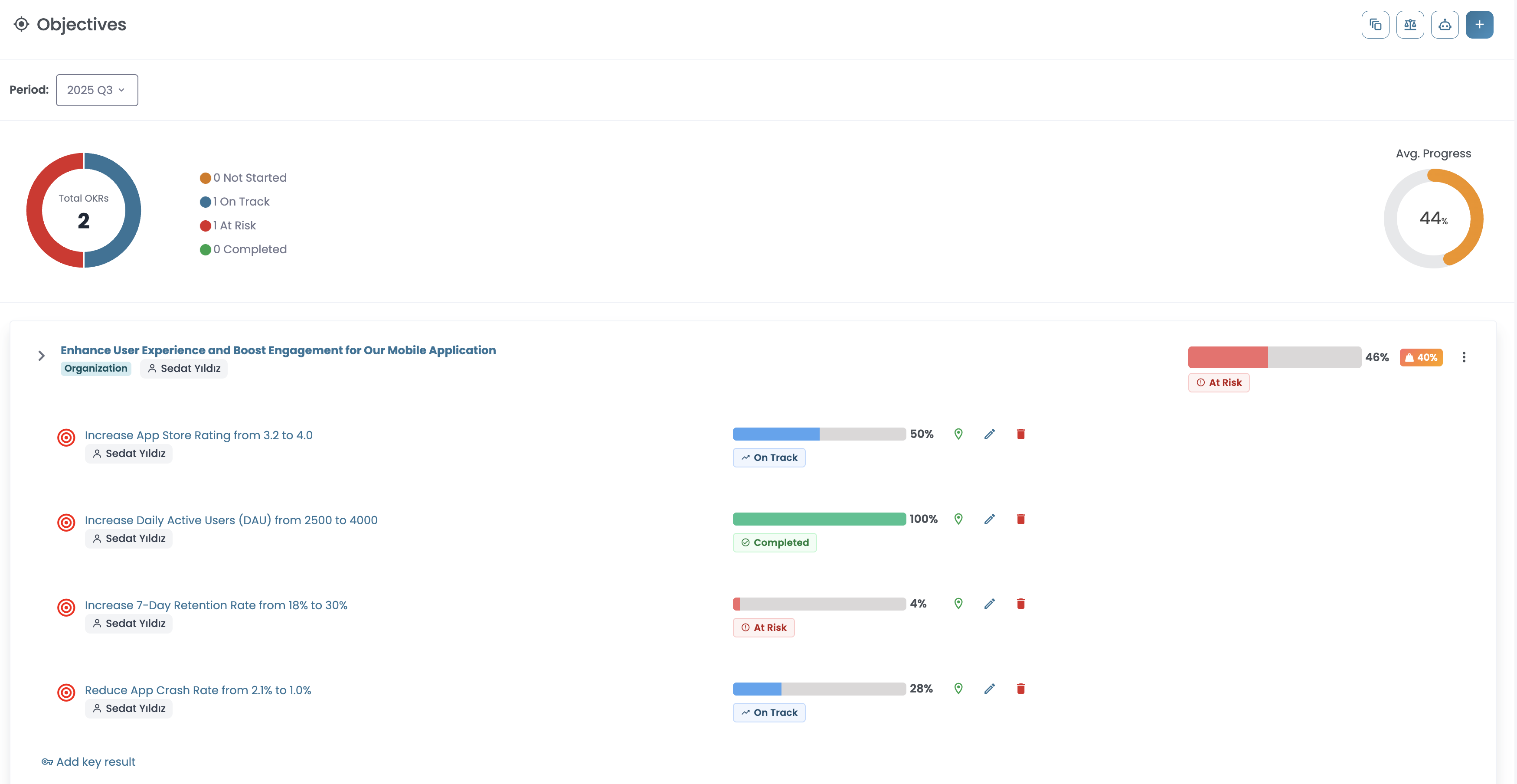The height and width of the screenshot is (784, 1517).
Task: Open the 2025 Q3 period dropdown
Action: coord(97,90)
